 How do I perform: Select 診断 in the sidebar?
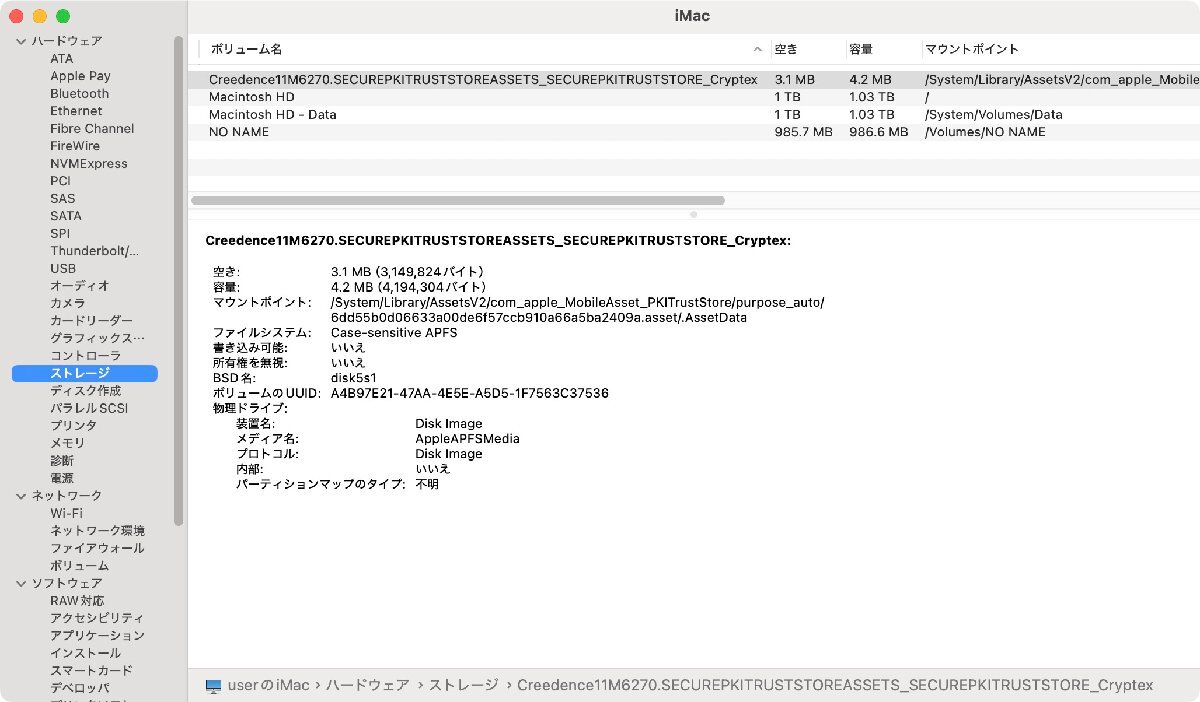tap(62, 461)
